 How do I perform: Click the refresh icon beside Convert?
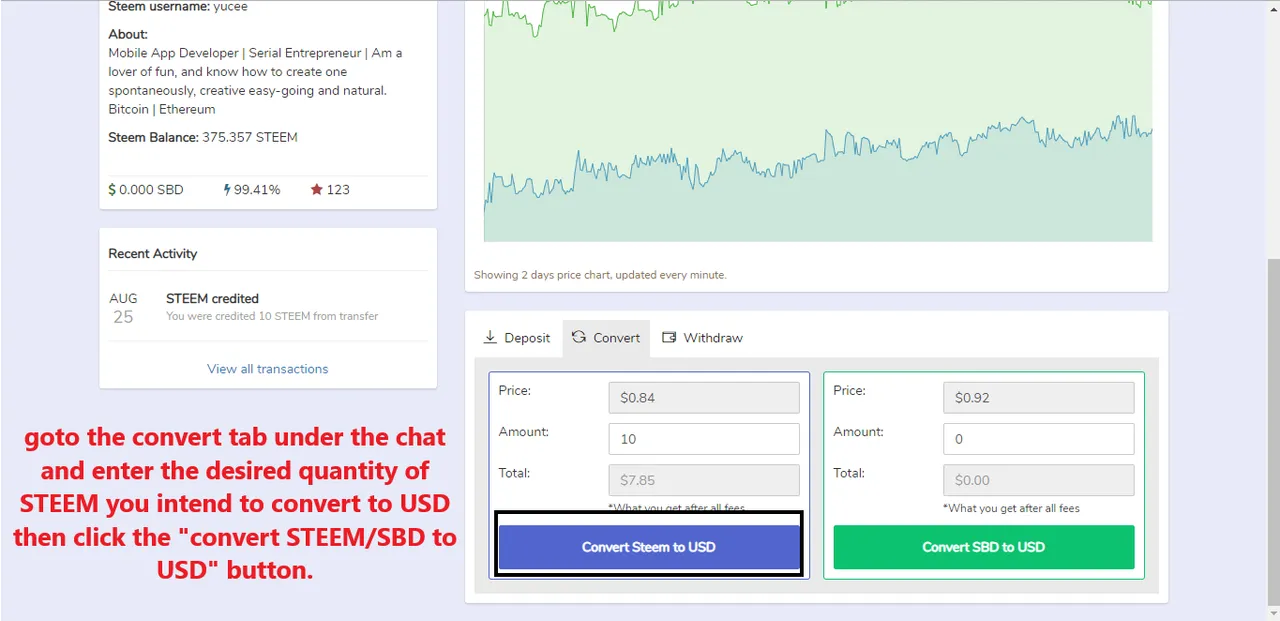point(579,338)
